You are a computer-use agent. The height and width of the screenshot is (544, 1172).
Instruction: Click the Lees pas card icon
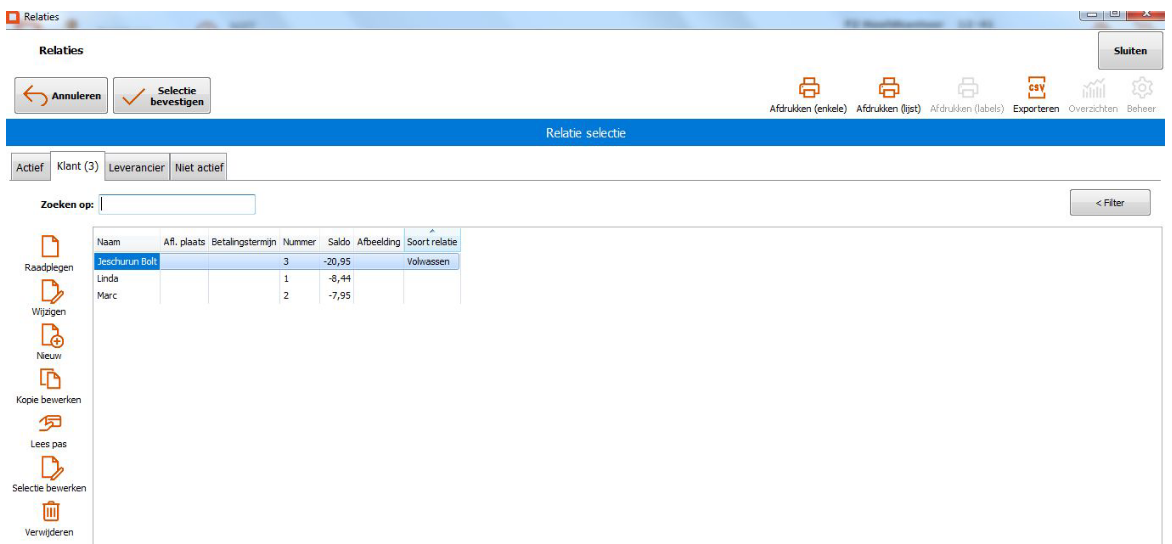pos(49,423)
